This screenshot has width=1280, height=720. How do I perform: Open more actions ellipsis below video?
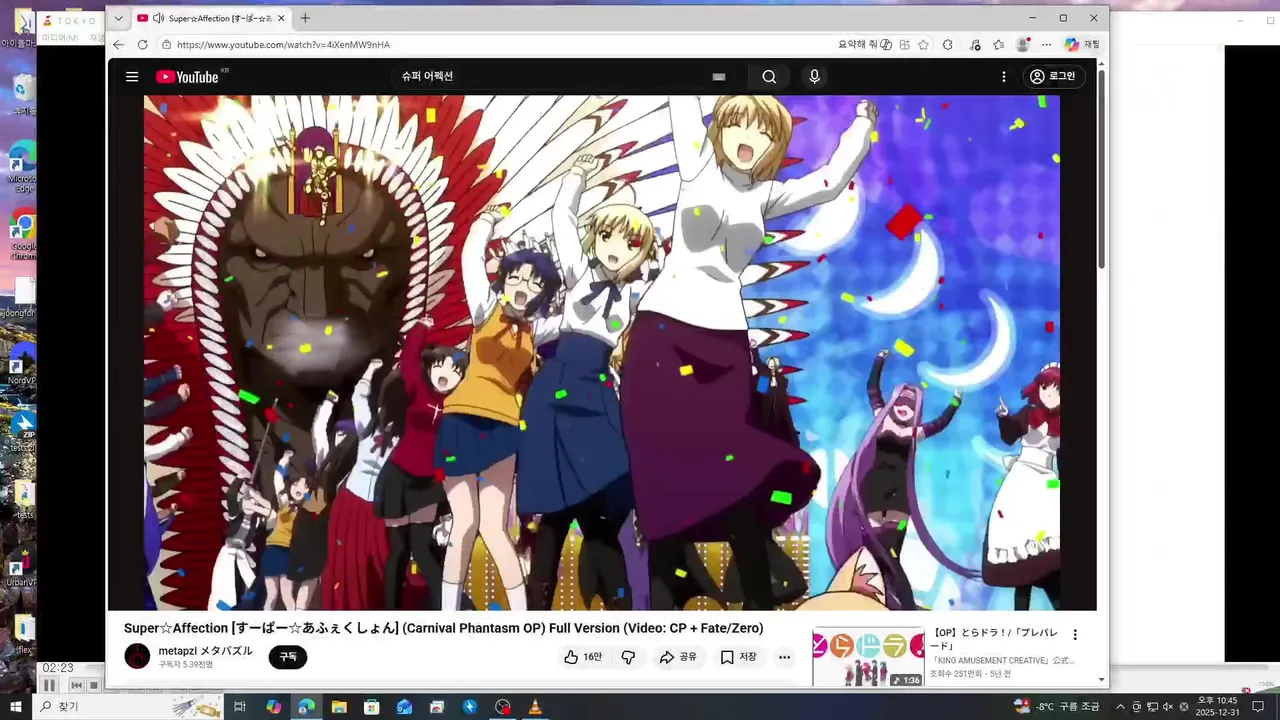(785, 657)
